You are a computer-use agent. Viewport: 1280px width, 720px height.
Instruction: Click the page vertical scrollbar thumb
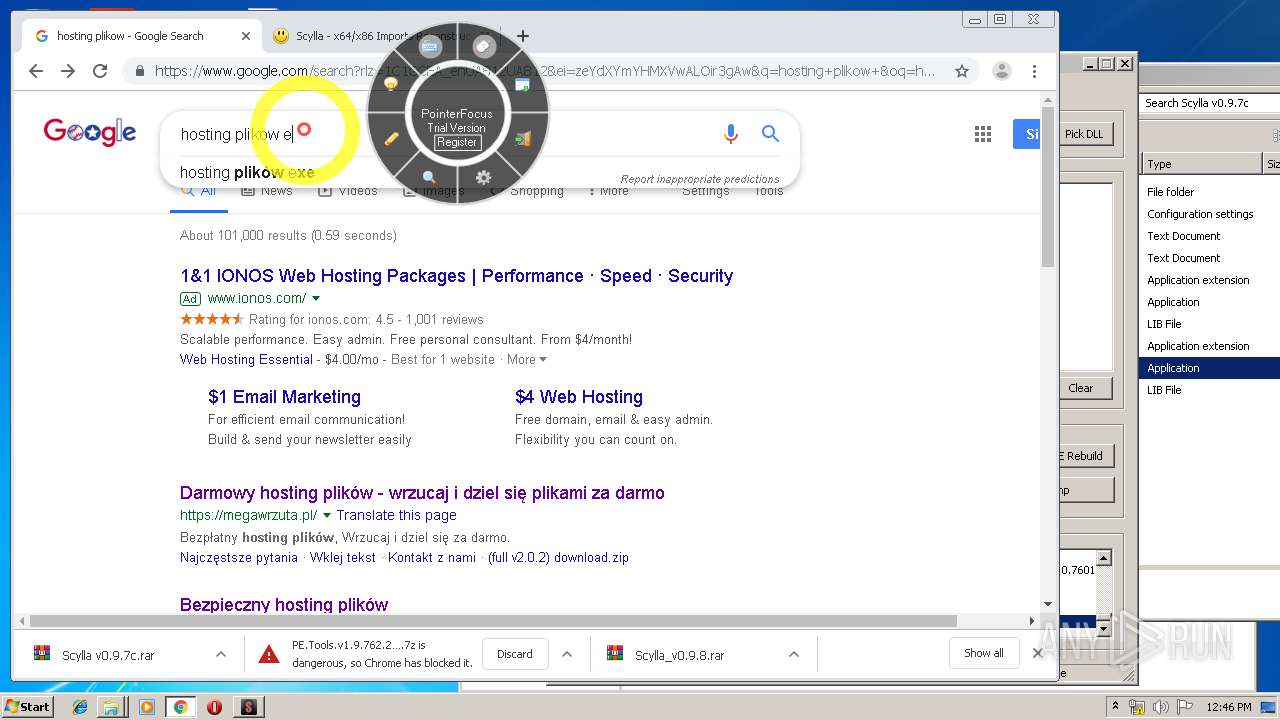1048,187
